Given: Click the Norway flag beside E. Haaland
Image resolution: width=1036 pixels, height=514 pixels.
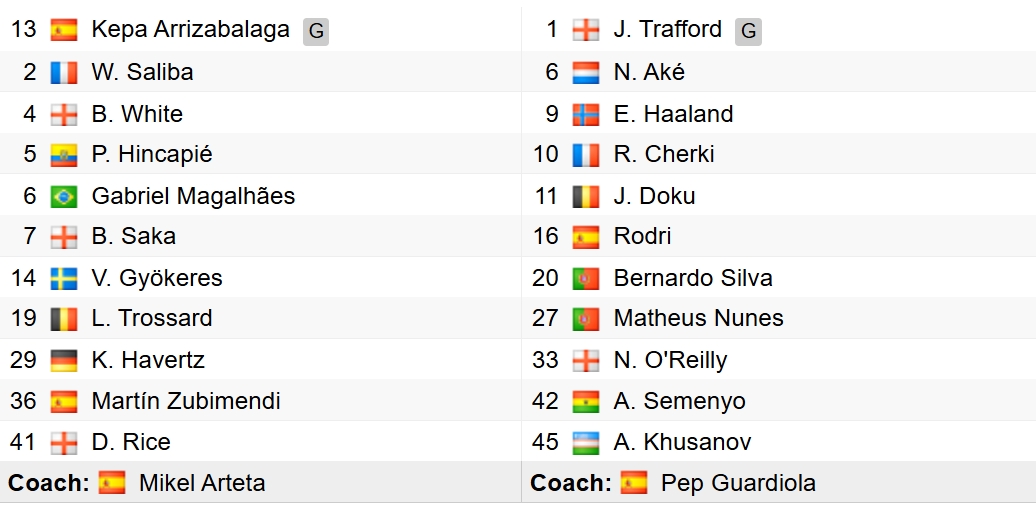Looking at the screenshot, I should pos(586,114).
